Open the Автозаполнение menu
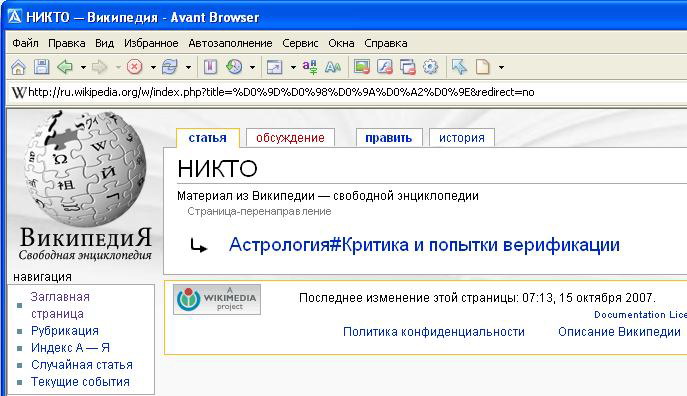 pos(230,43)
